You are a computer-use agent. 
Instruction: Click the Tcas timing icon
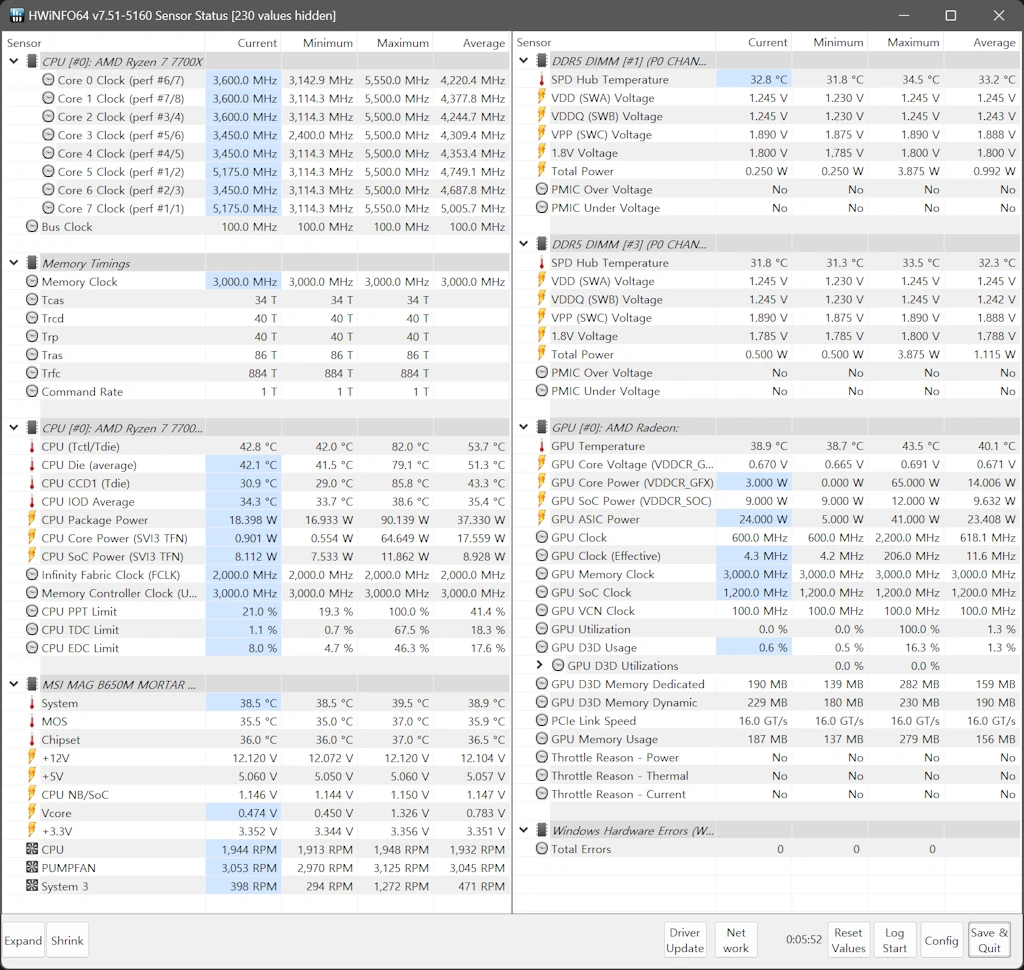32,299
